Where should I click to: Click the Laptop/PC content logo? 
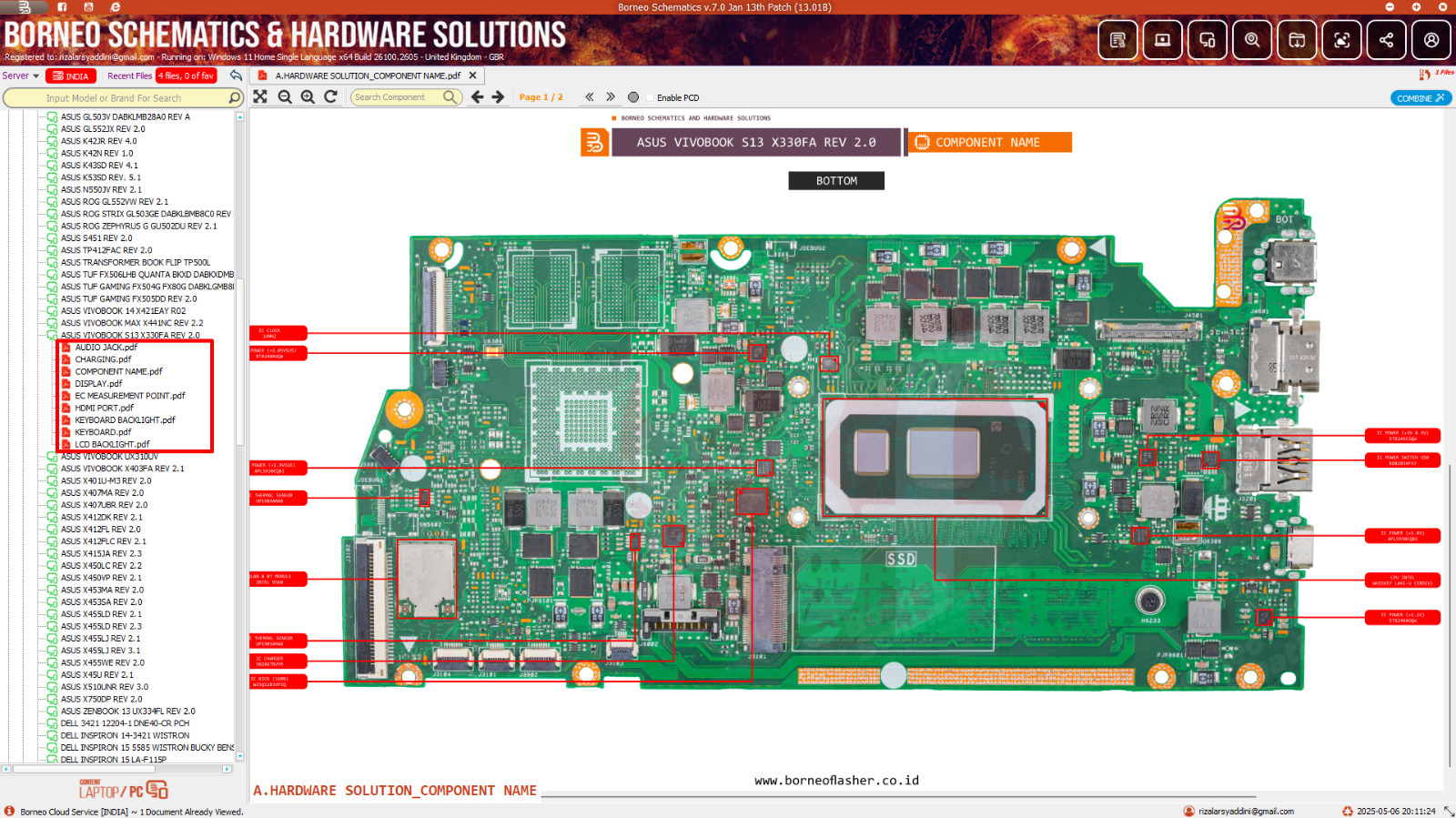click(x=123, y=789)
